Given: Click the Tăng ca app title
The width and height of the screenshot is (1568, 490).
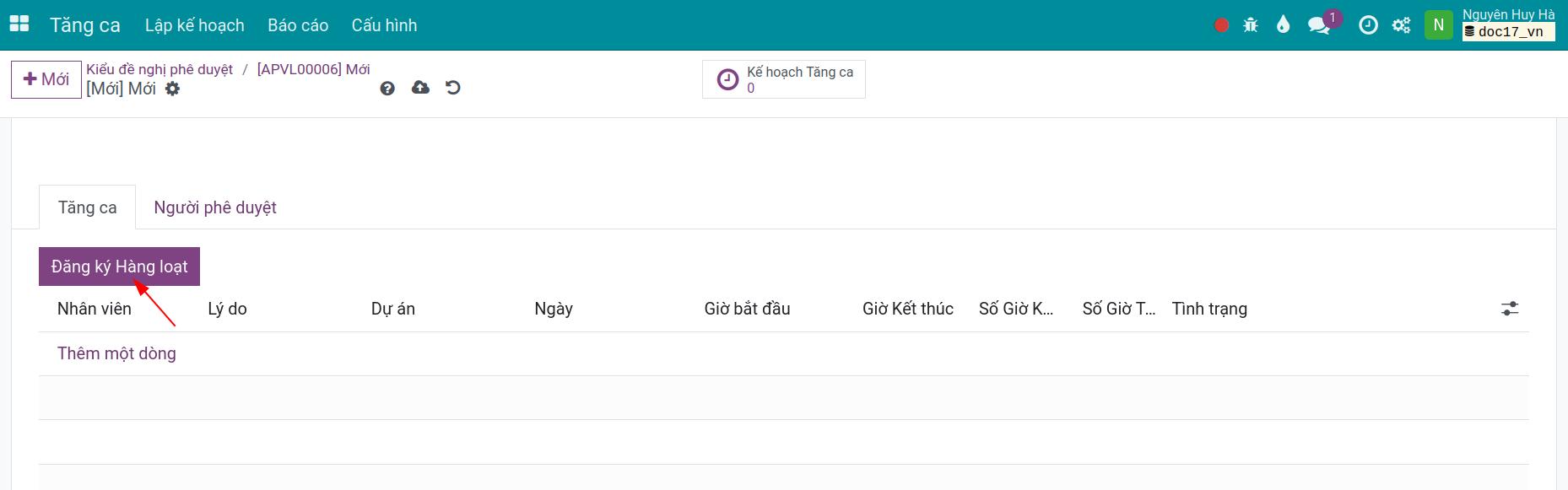Looking at the screenshot, I should 85,25.
